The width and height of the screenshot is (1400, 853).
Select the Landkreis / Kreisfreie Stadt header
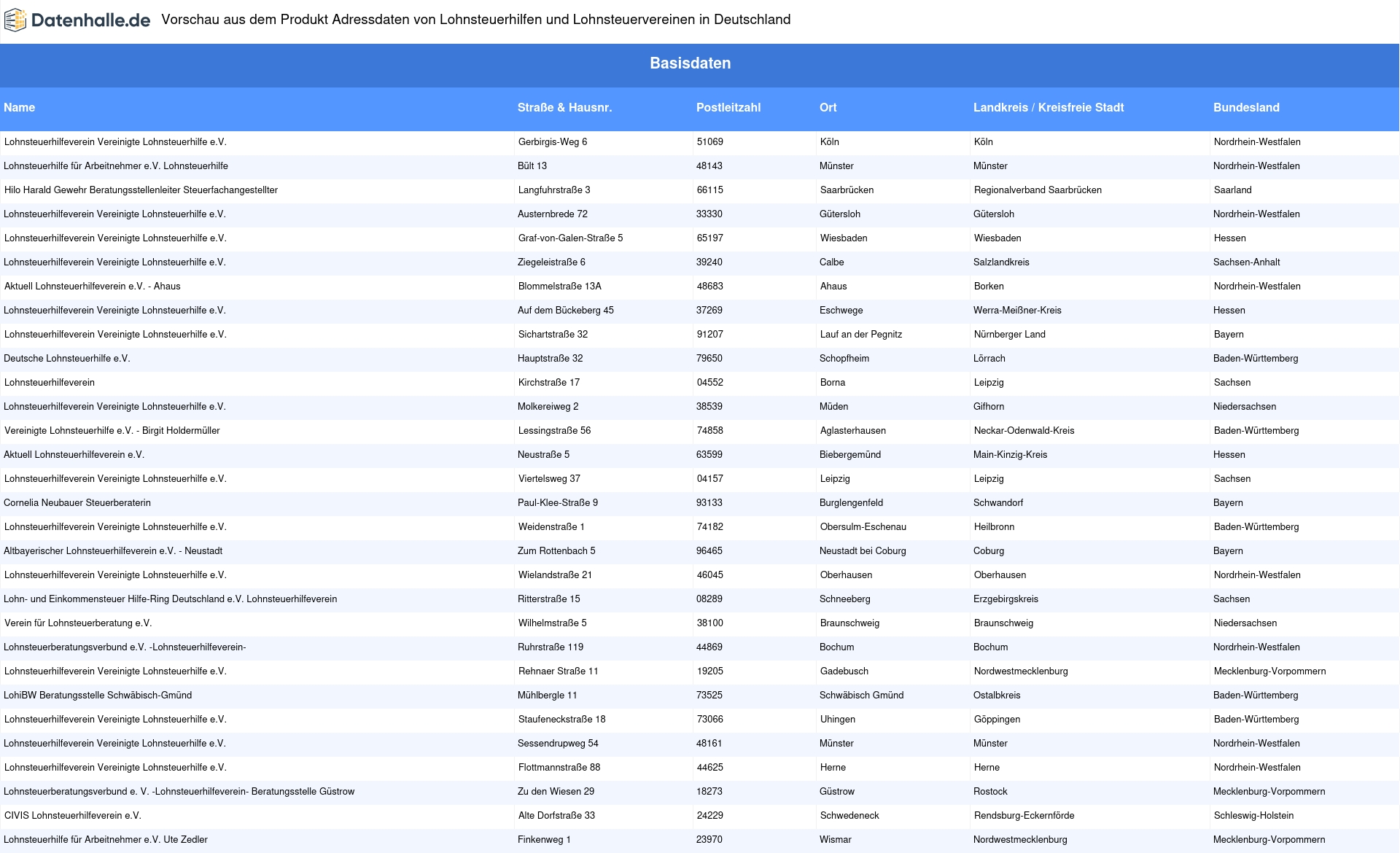1049,107
